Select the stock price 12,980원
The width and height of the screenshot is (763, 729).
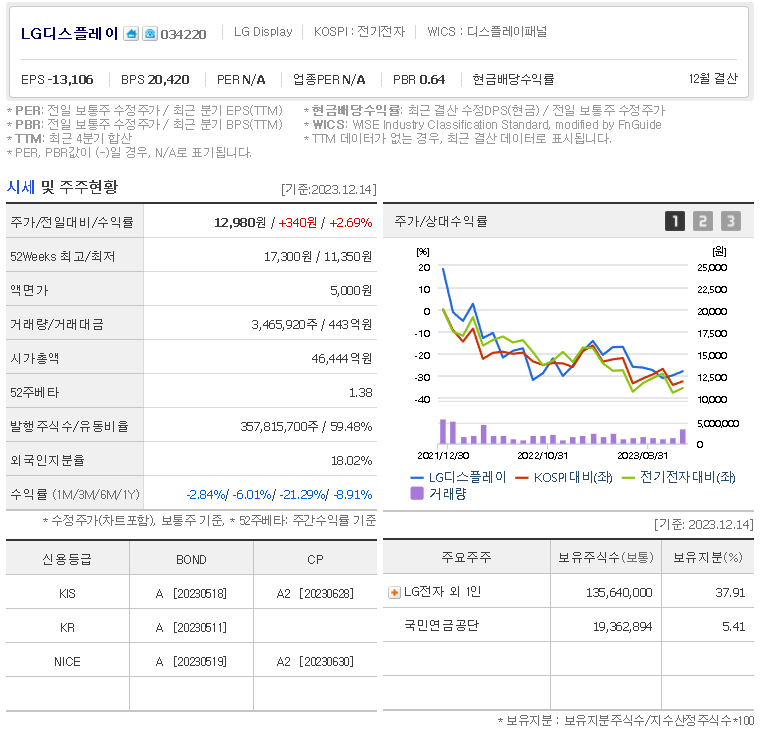[x=240, y=223]
